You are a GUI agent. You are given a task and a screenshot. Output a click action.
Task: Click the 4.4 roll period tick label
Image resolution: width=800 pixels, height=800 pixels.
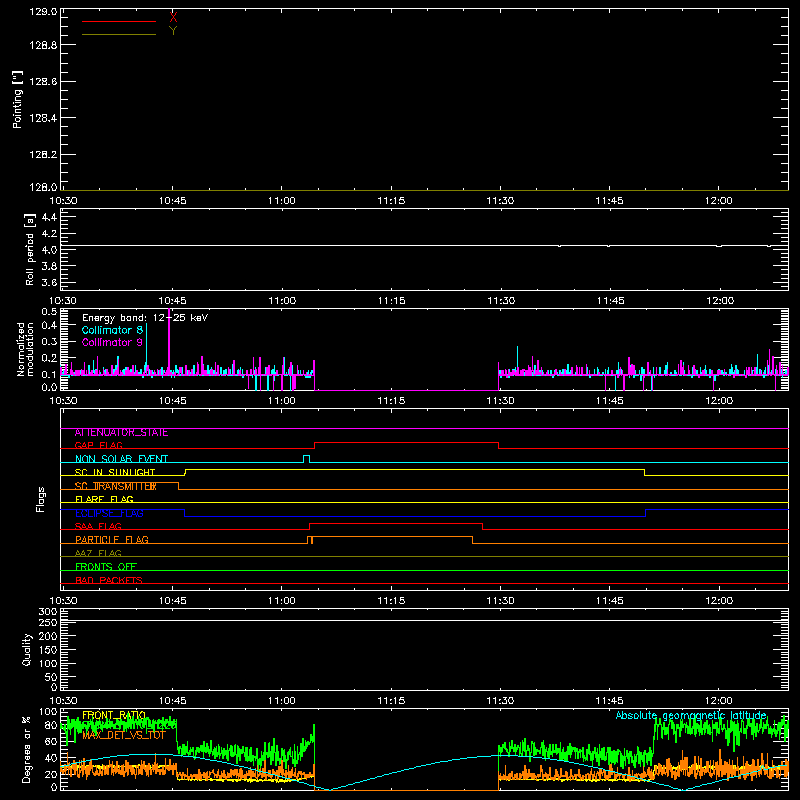(x=49, y=217)
